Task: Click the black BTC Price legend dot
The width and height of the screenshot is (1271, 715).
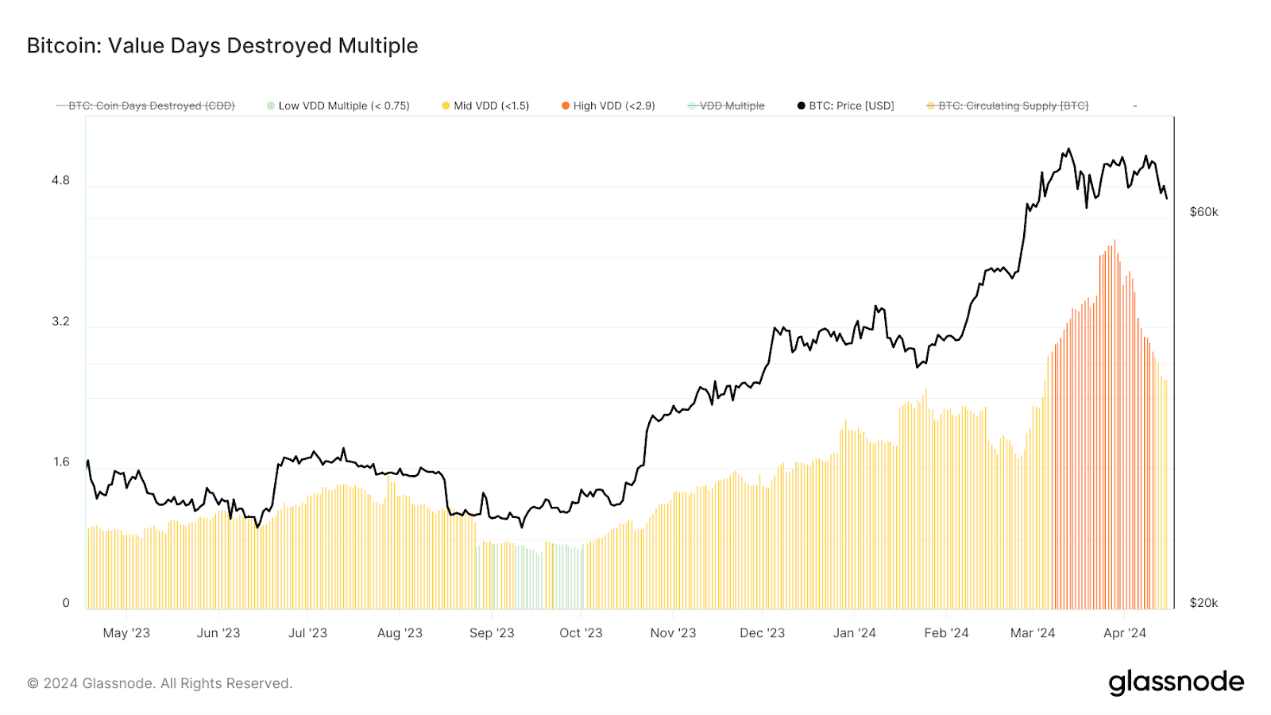Action: pos(801,105)
